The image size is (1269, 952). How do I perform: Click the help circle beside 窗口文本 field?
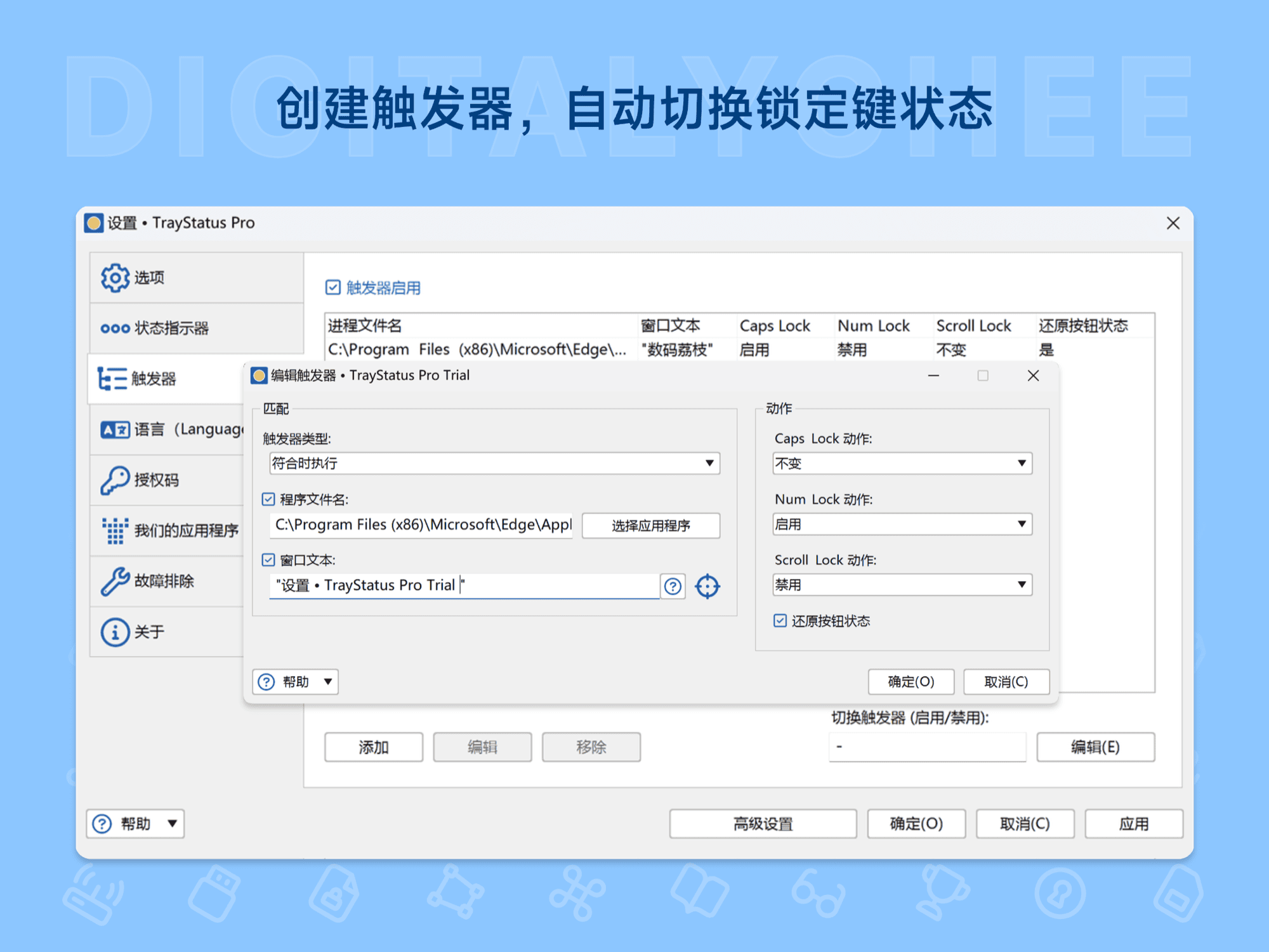click(673, 585)
